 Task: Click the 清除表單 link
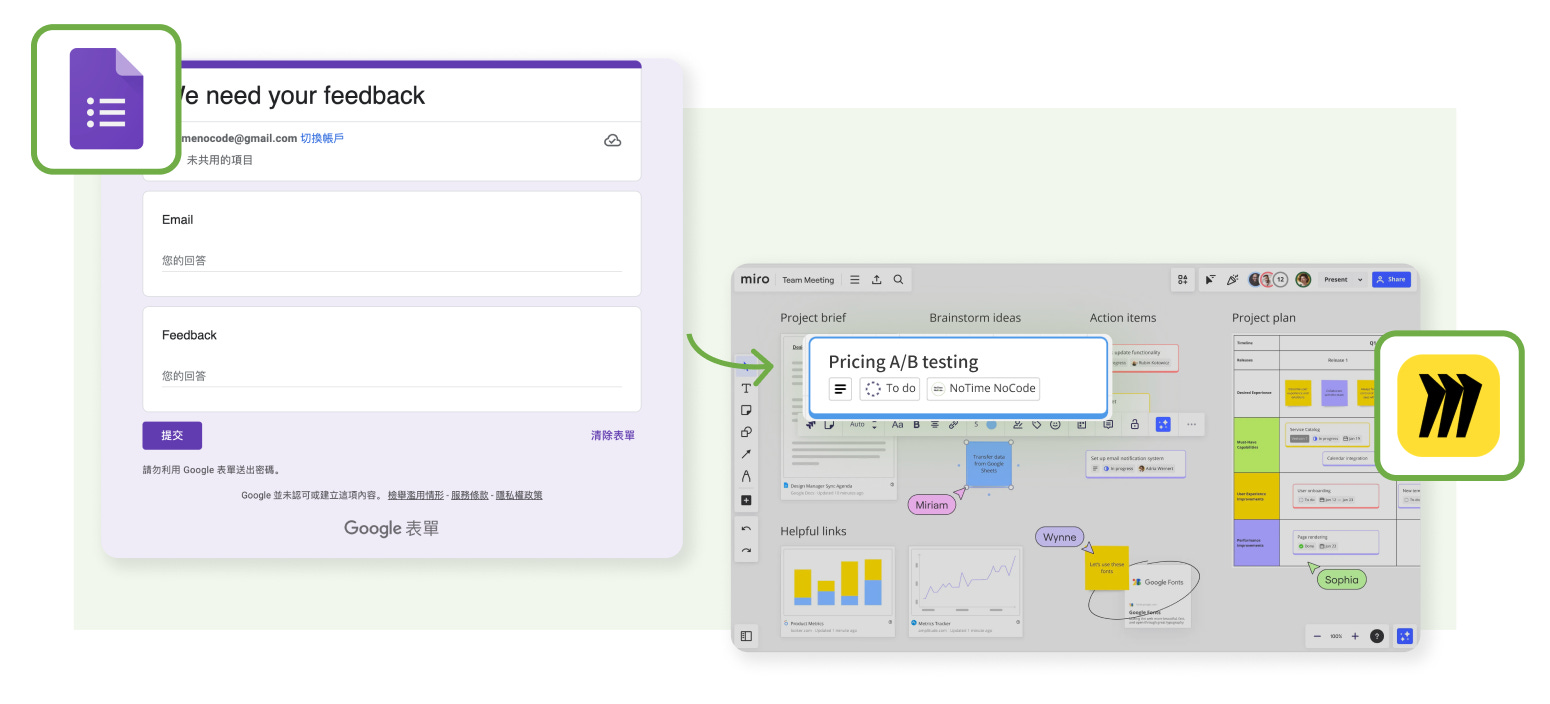tap(612, 436)
